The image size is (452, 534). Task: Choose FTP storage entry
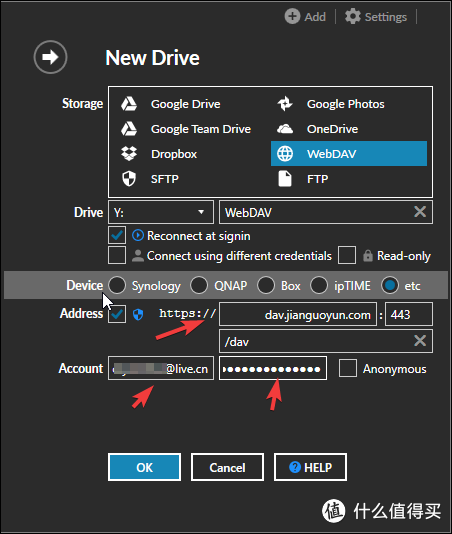[x=349, y=179]
